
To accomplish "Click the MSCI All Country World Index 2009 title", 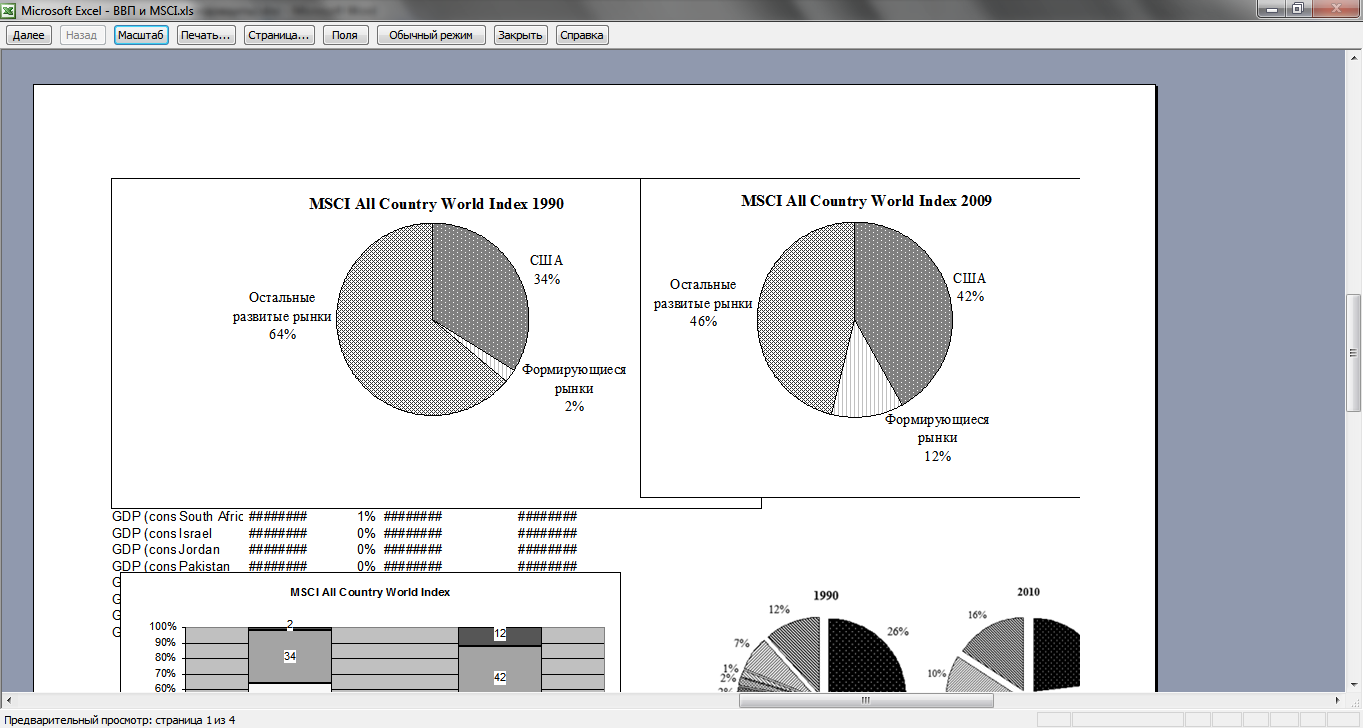I will click(866, 201).
